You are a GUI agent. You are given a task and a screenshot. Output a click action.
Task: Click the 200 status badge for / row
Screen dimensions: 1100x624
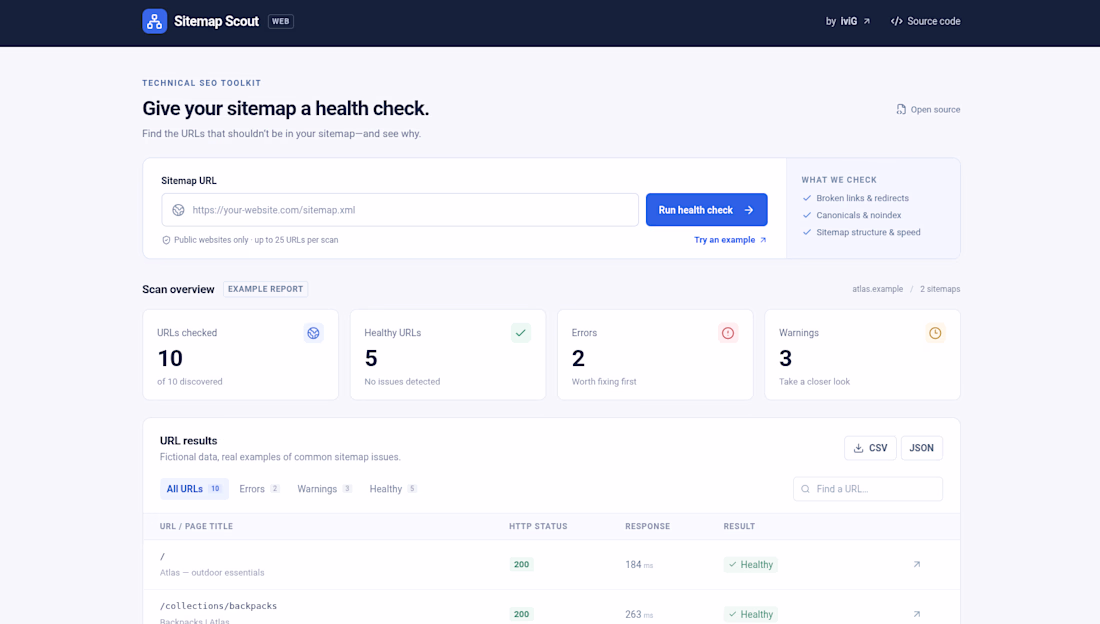click(521, 564)
